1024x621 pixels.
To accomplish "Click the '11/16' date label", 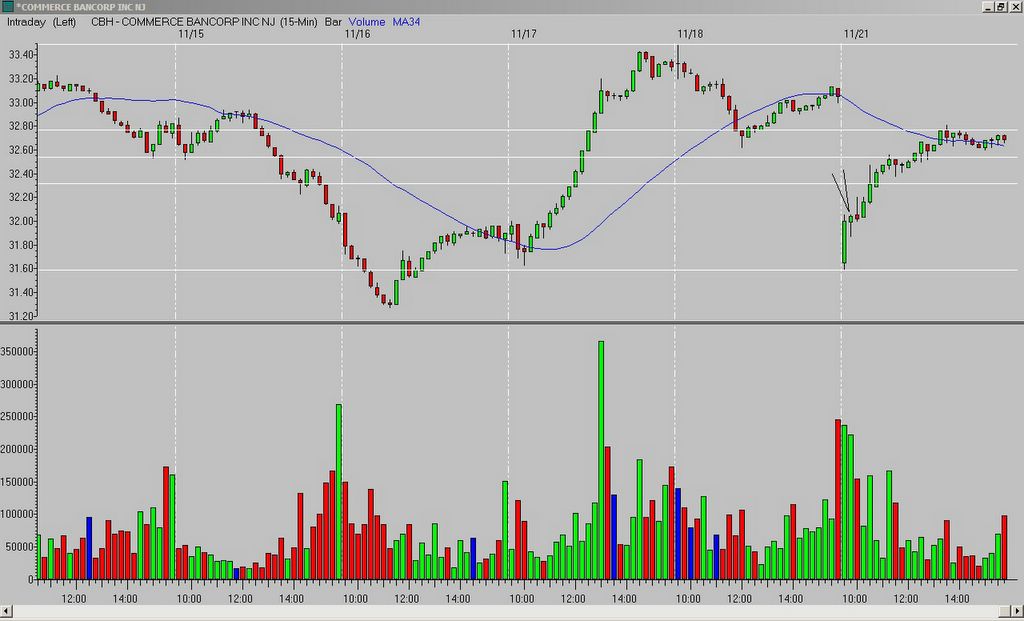I will pos(357,34).
